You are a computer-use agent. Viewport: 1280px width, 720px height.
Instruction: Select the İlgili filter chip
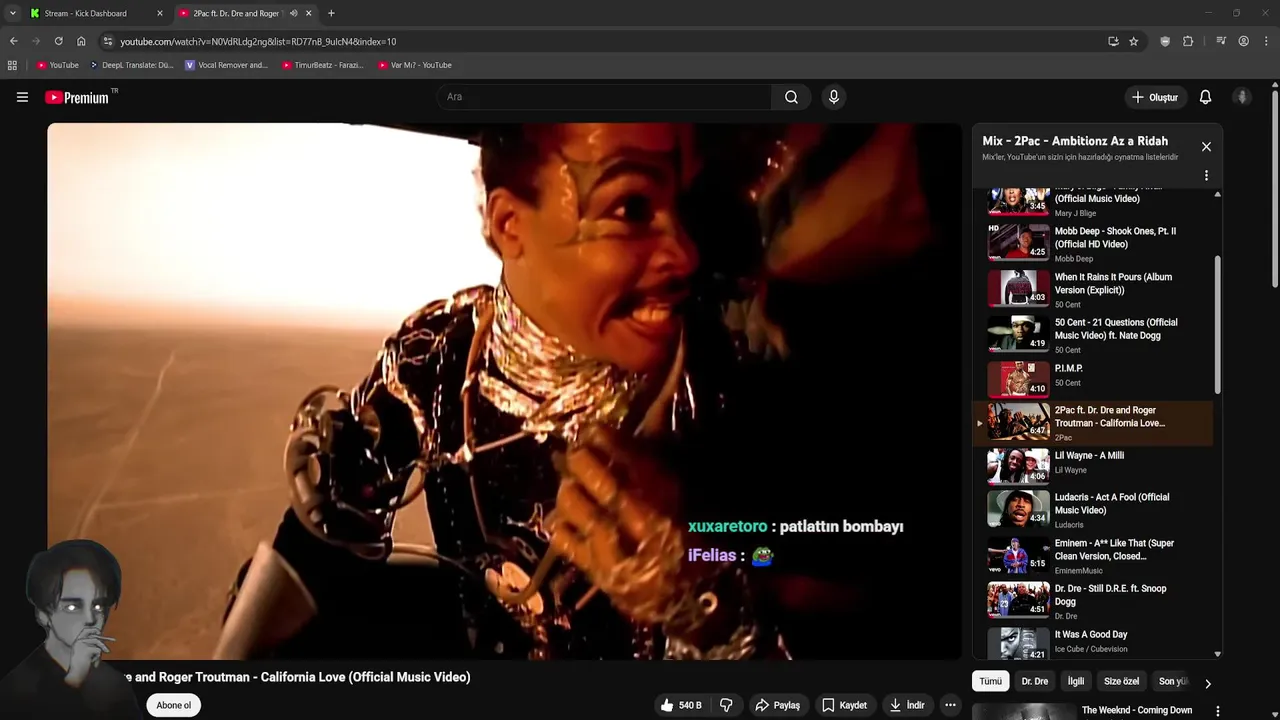[x=1076, y=681]
